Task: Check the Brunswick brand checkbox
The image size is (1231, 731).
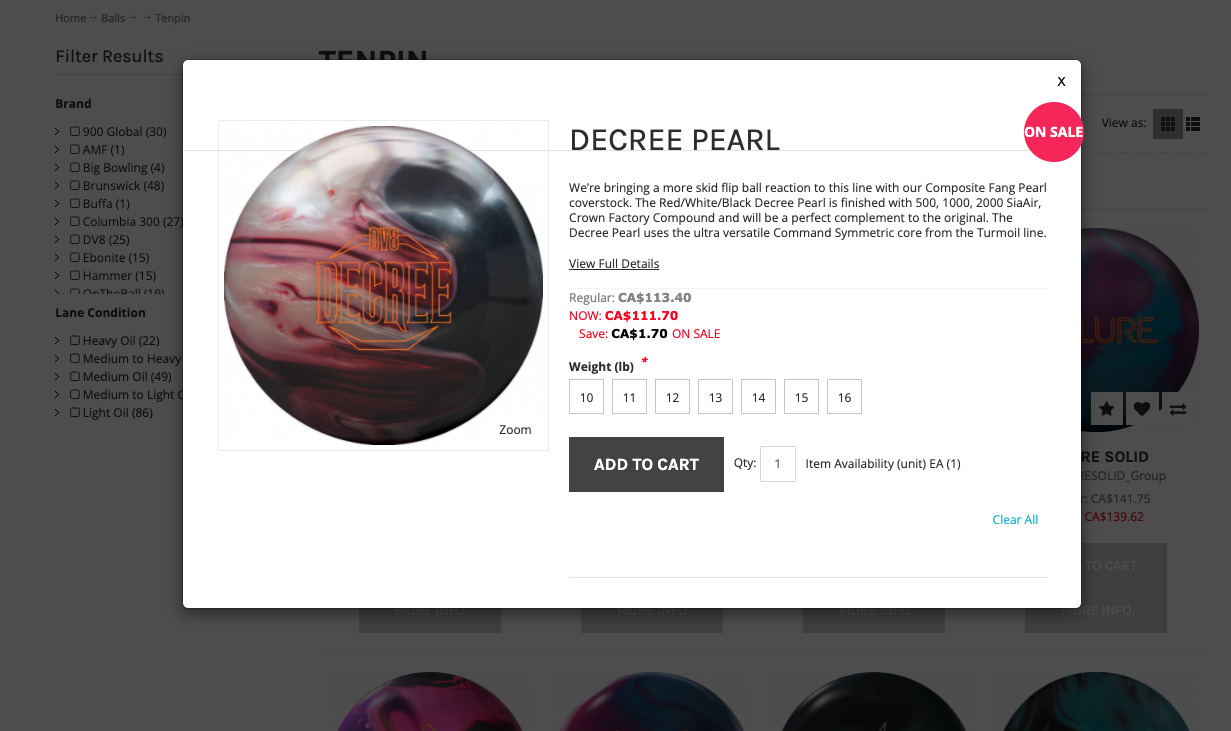Action: pyautogui.click(x=75, y=185)
